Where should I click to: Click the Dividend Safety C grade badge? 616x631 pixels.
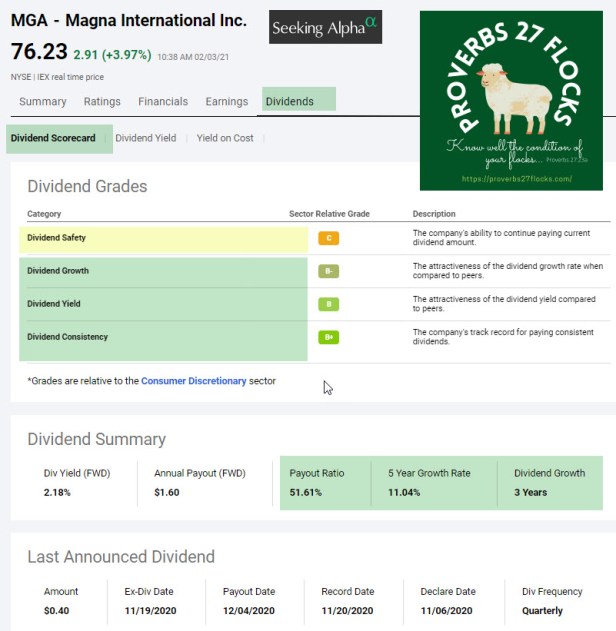(328, 238)
